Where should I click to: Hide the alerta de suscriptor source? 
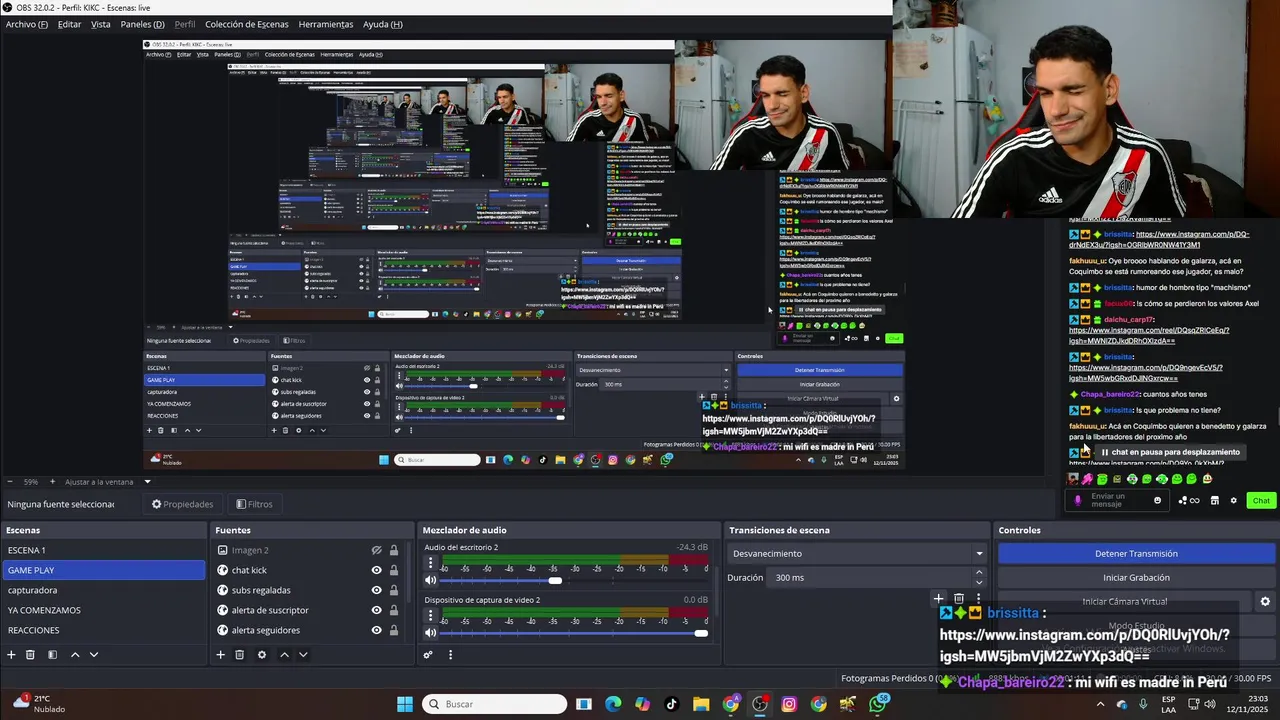pyautogui.click(x=376, y=610)
